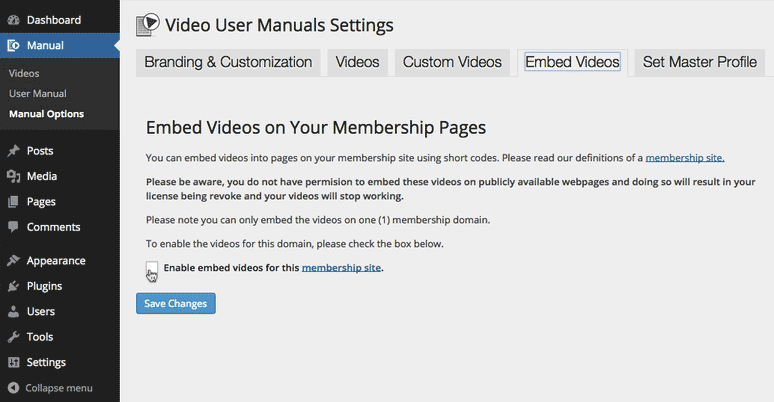Click the Tools wrench icon
The width and height of the screenshot is (774, 402).
[x=13, y=337]
